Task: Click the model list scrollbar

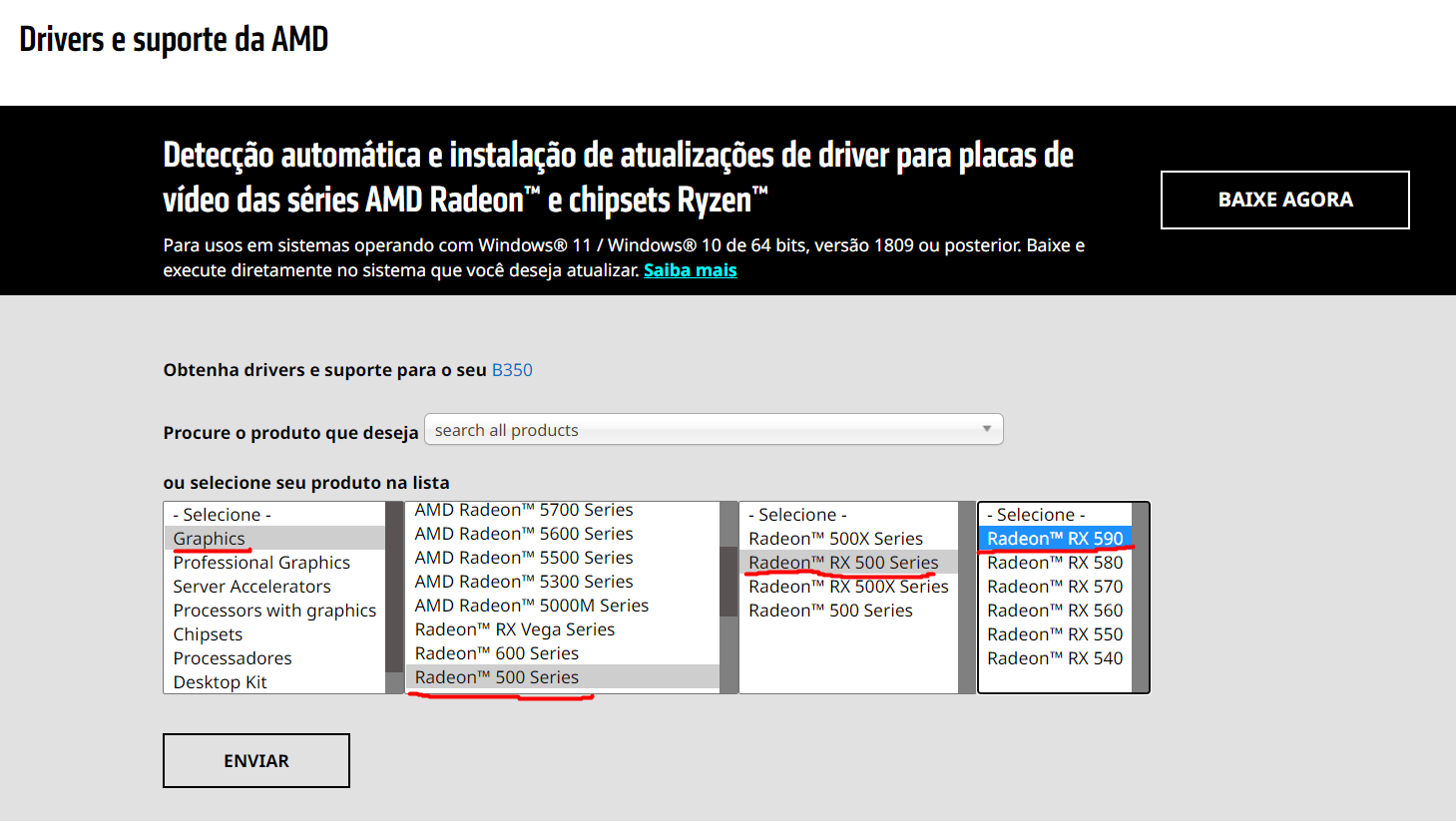Action: coord(1141,598)
